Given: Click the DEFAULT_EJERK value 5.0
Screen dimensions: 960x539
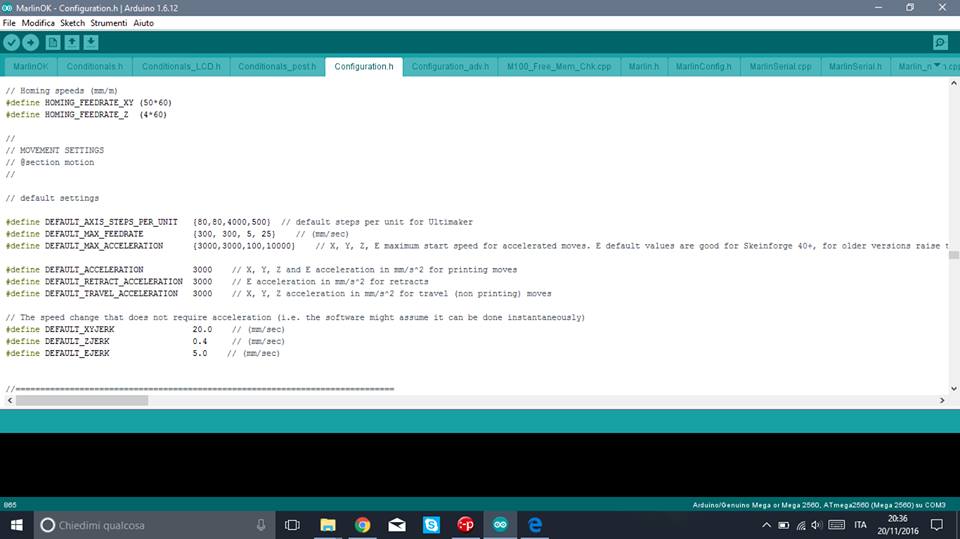Looking at the screenshot, I should pyautogui.click(x=200, y=353).
